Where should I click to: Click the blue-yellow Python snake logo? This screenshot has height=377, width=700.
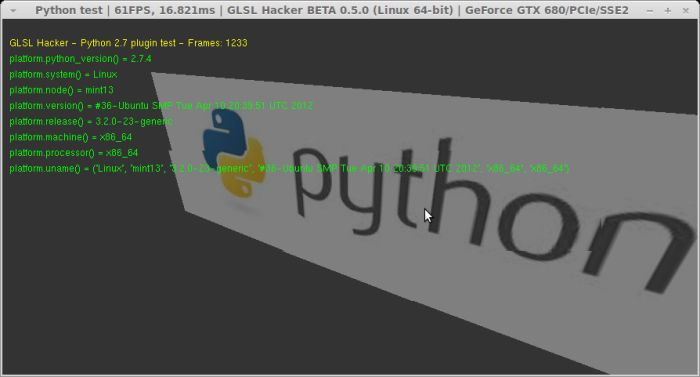coord(234,153)
